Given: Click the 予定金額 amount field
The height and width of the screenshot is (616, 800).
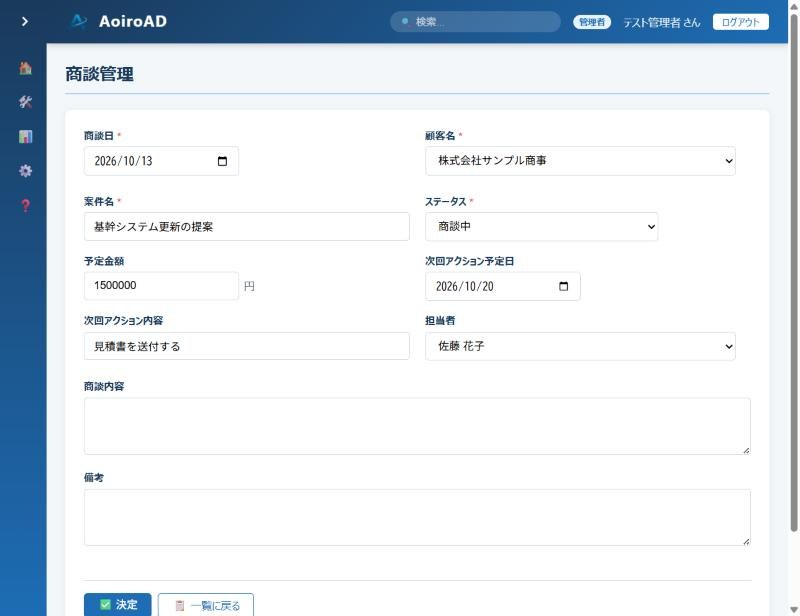Looking at the screenshot, I should [x=161, y=286].
